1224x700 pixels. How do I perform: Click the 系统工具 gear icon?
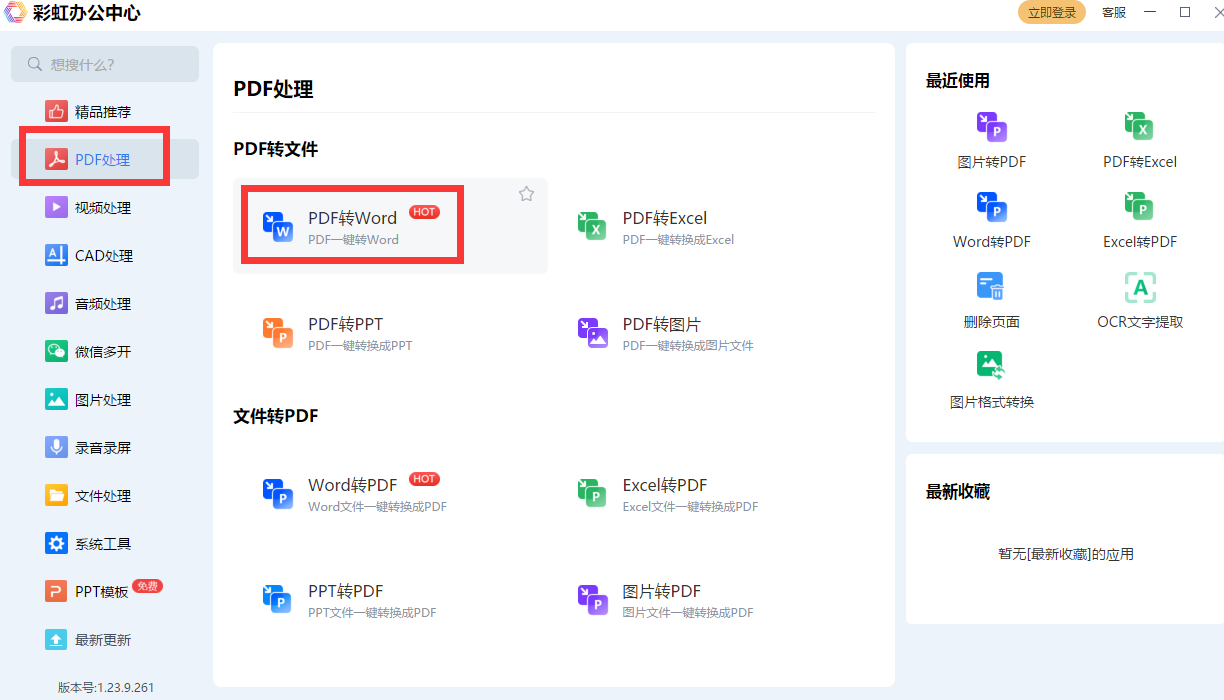pyautogui.click(x=56, y=543)
